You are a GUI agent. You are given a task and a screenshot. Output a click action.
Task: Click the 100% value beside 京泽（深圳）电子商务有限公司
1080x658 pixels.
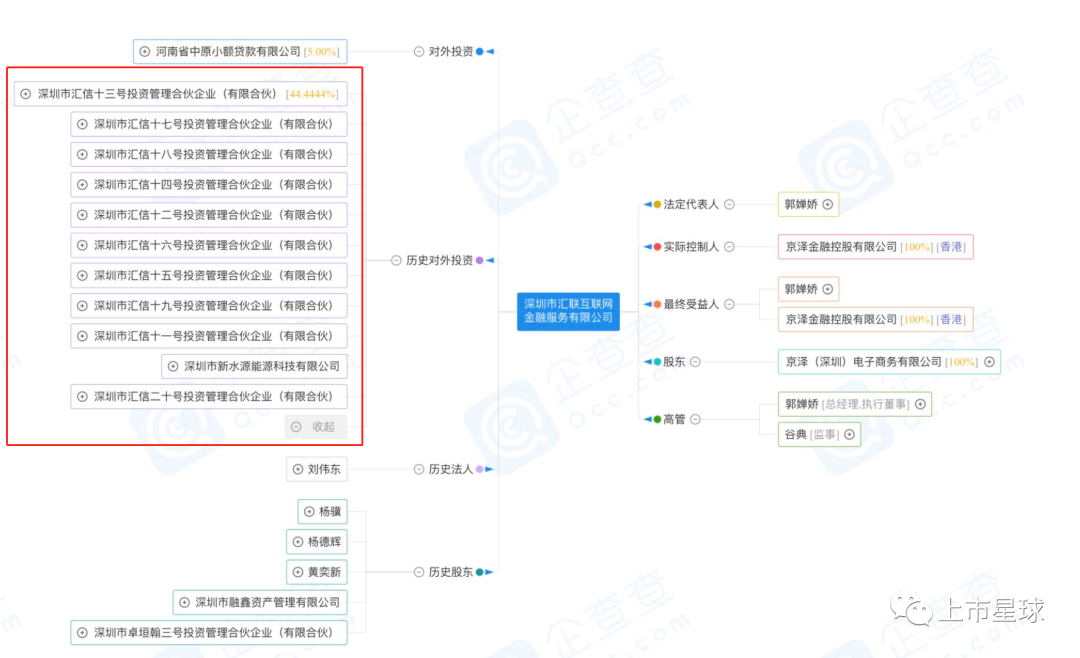click(x=962, y=362)
